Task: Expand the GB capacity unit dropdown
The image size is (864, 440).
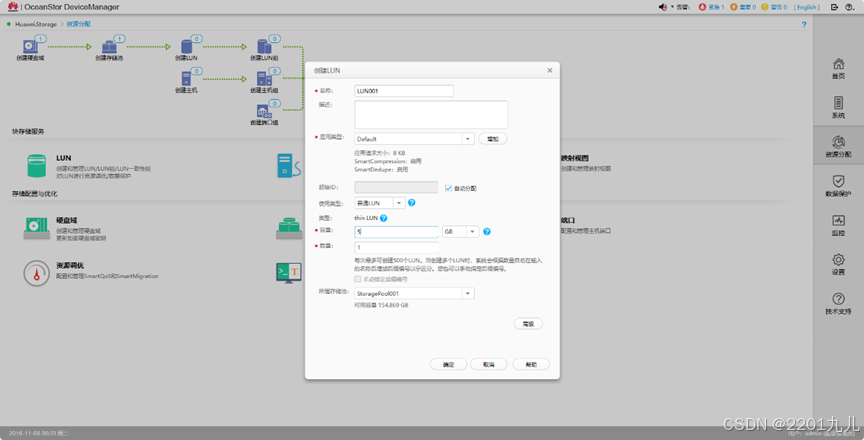Action: pos(472,232)
